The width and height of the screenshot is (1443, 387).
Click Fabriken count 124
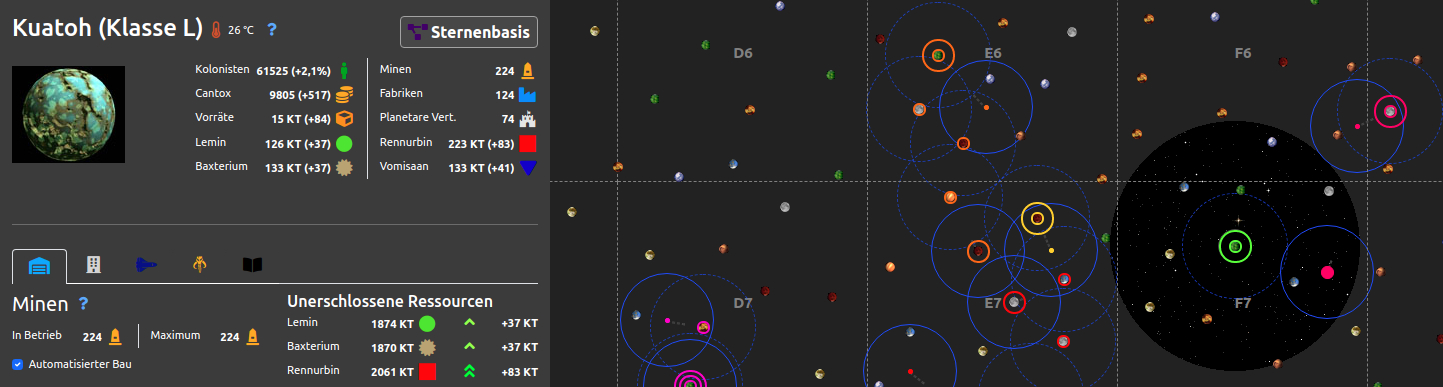[x=504, y=95]
